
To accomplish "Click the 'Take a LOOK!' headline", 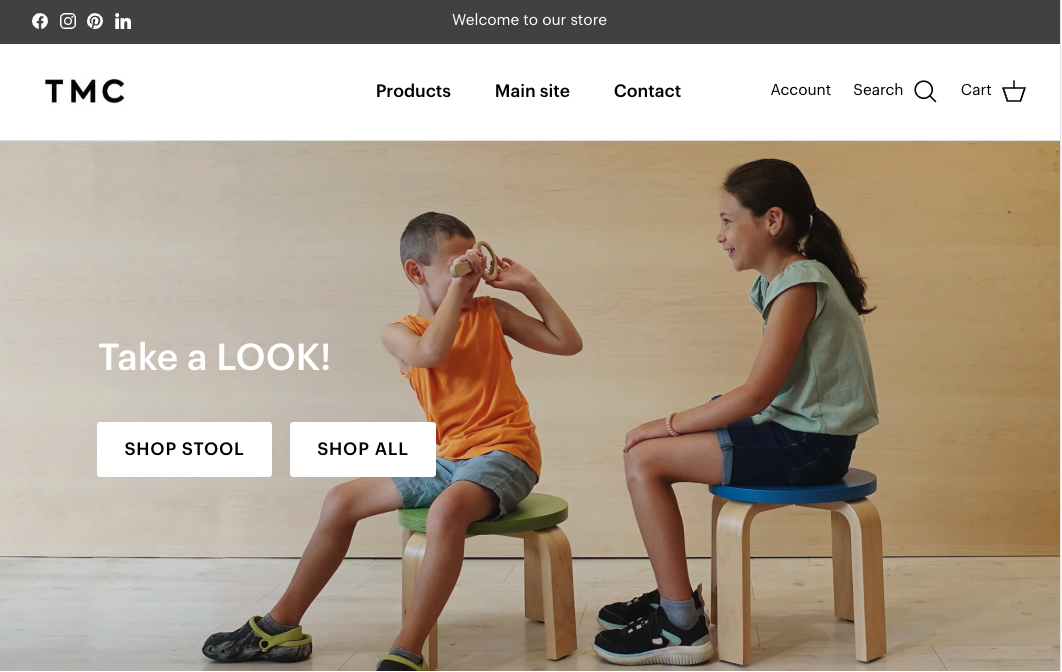I will click(x=214, y=357).
